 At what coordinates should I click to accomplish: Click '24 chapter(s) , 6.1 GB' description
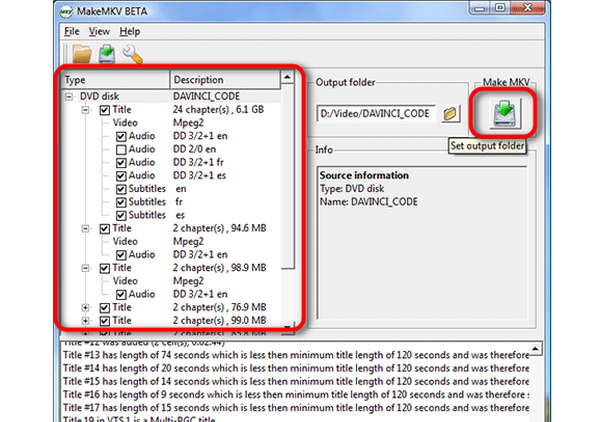coord(218,110)
